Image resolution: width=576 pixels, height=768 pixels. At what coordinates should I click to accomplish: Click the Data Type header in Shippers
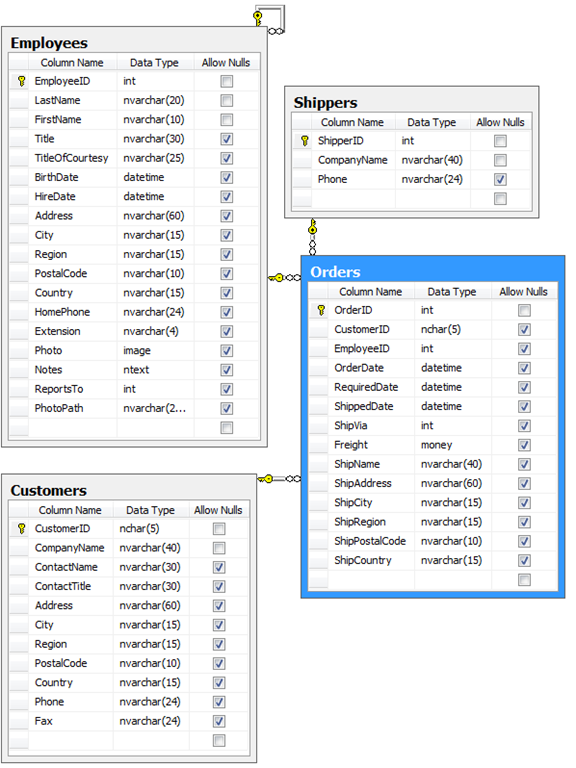point(432,122)
